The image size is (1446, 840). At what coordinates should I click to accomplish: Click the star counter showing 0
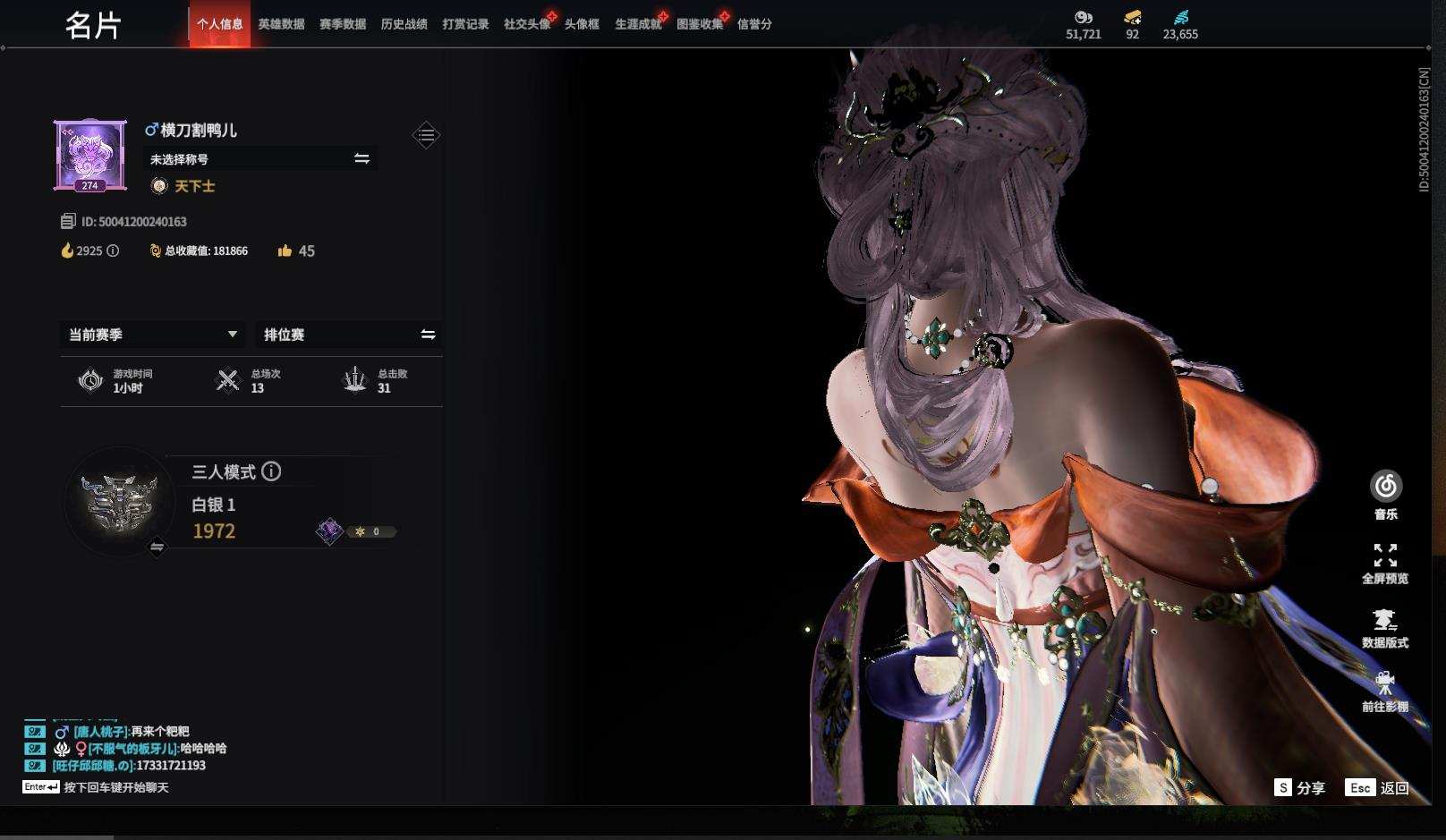point(370,531)
